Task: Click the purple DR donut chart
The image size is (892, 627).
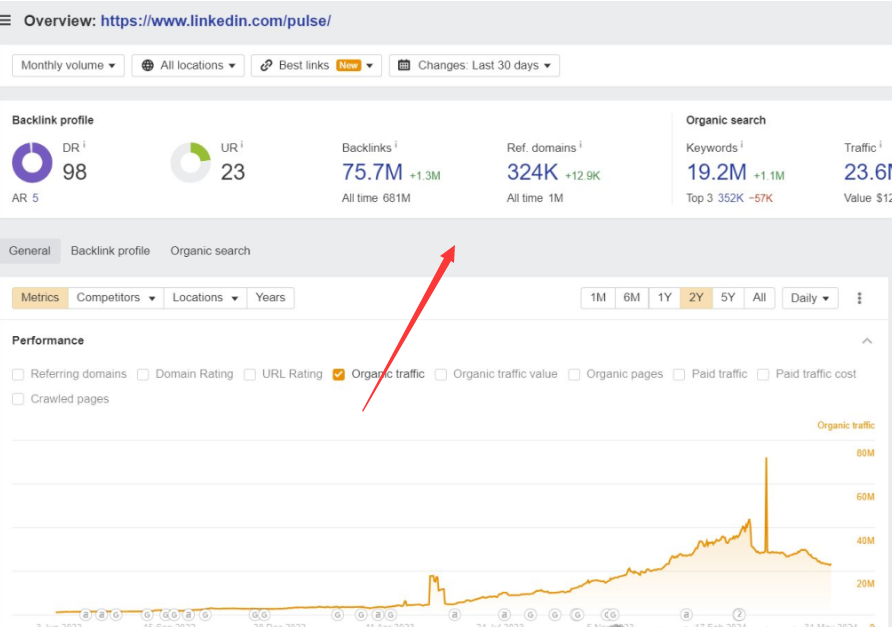Action: 32,163
